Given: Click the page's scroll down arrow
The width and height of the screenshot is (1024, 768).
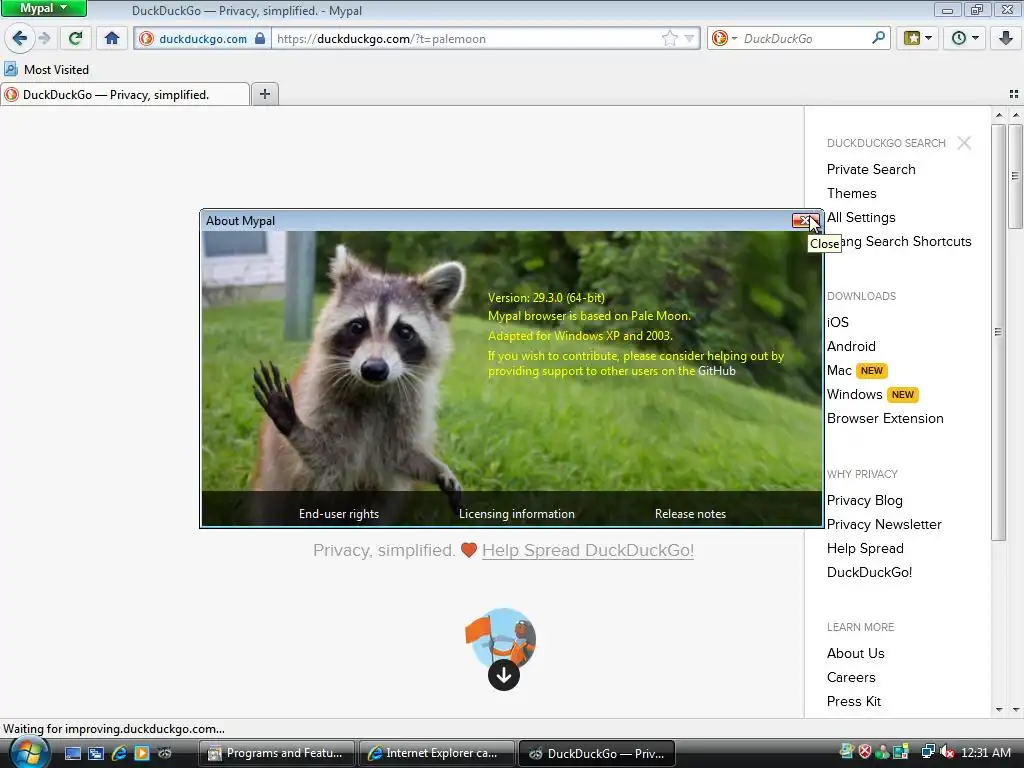Looking at the screenshot, I should (x=1016, y=709).
